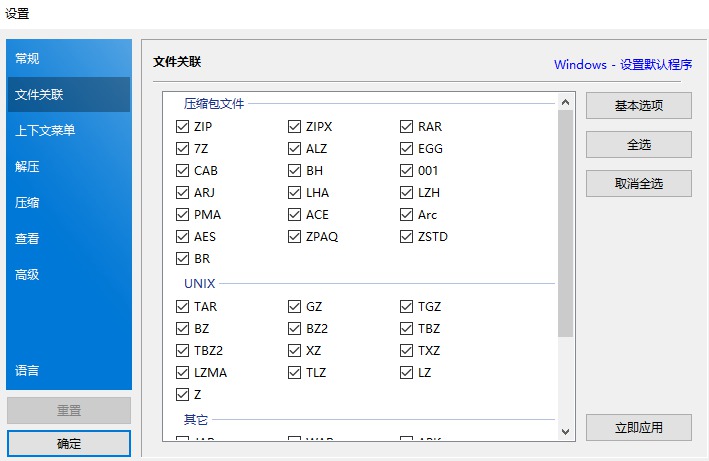Click the file list scrollbar thumb

click(565, 224)
